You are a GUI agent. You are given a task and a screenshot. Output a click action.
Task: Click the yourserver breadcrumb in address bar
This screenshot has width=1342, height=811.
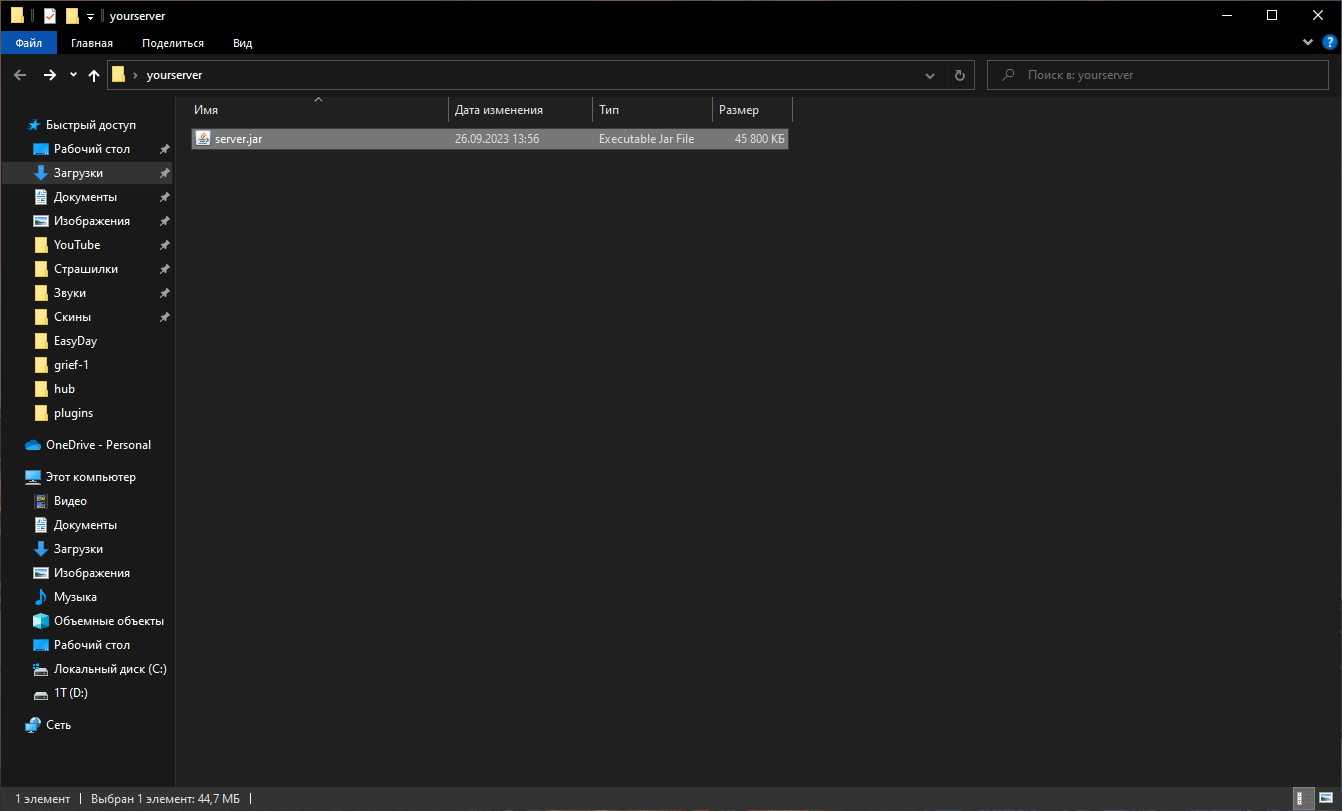(174, 75)
